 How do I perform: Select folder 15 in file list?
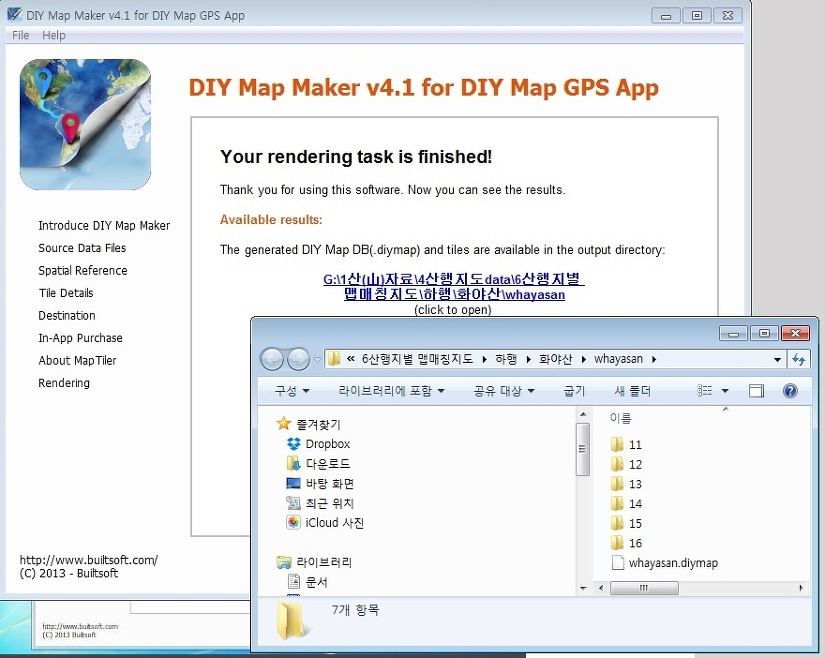click(627, 523)
